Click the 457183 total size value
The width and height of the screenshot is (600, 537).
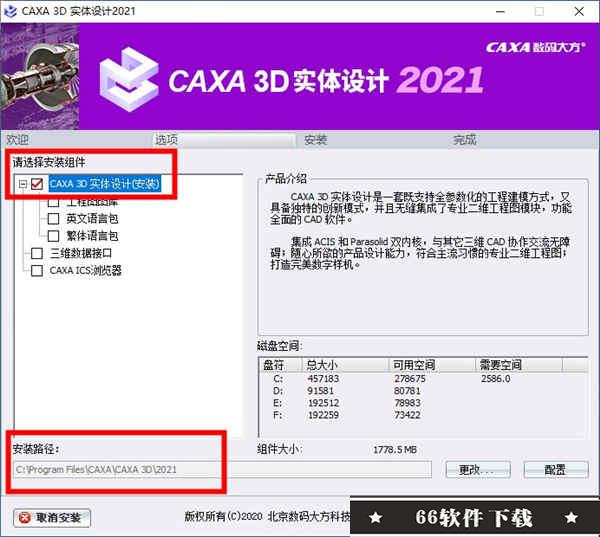(x=323, y=379)
